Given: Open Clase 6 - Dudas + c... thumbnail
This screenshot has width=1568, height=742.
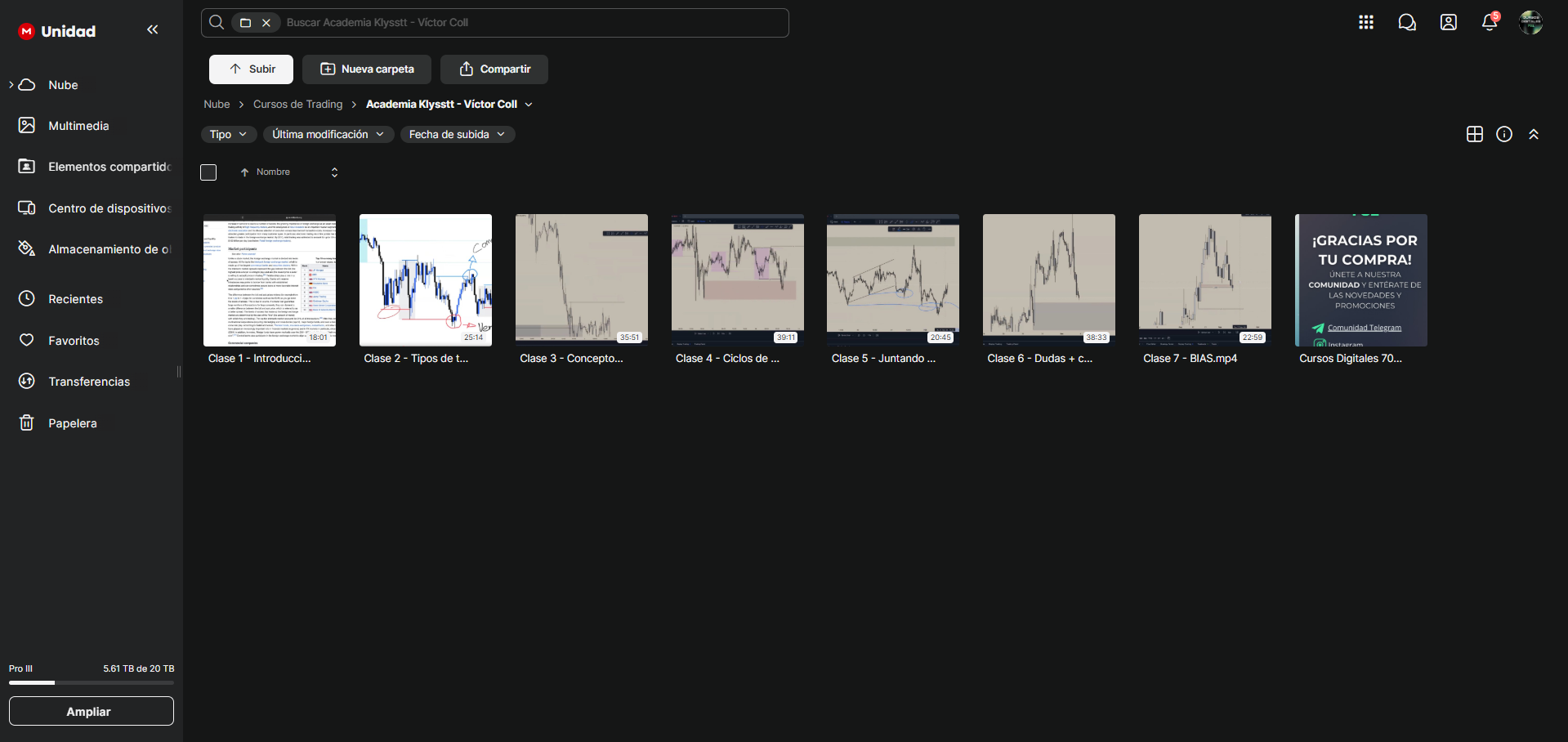Looking at the screenshot, I should coord(1049,280).
